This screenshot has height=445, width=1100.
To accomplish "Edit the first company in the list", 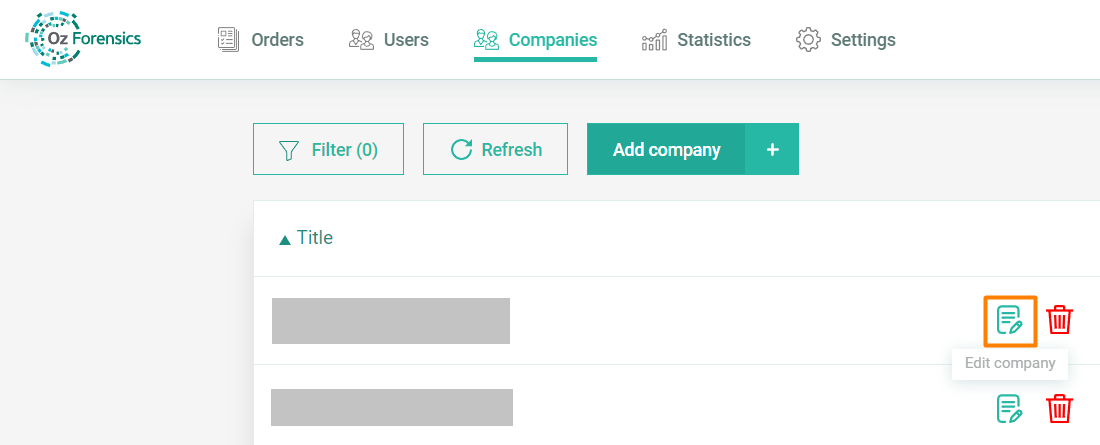I will point(1010,320).
